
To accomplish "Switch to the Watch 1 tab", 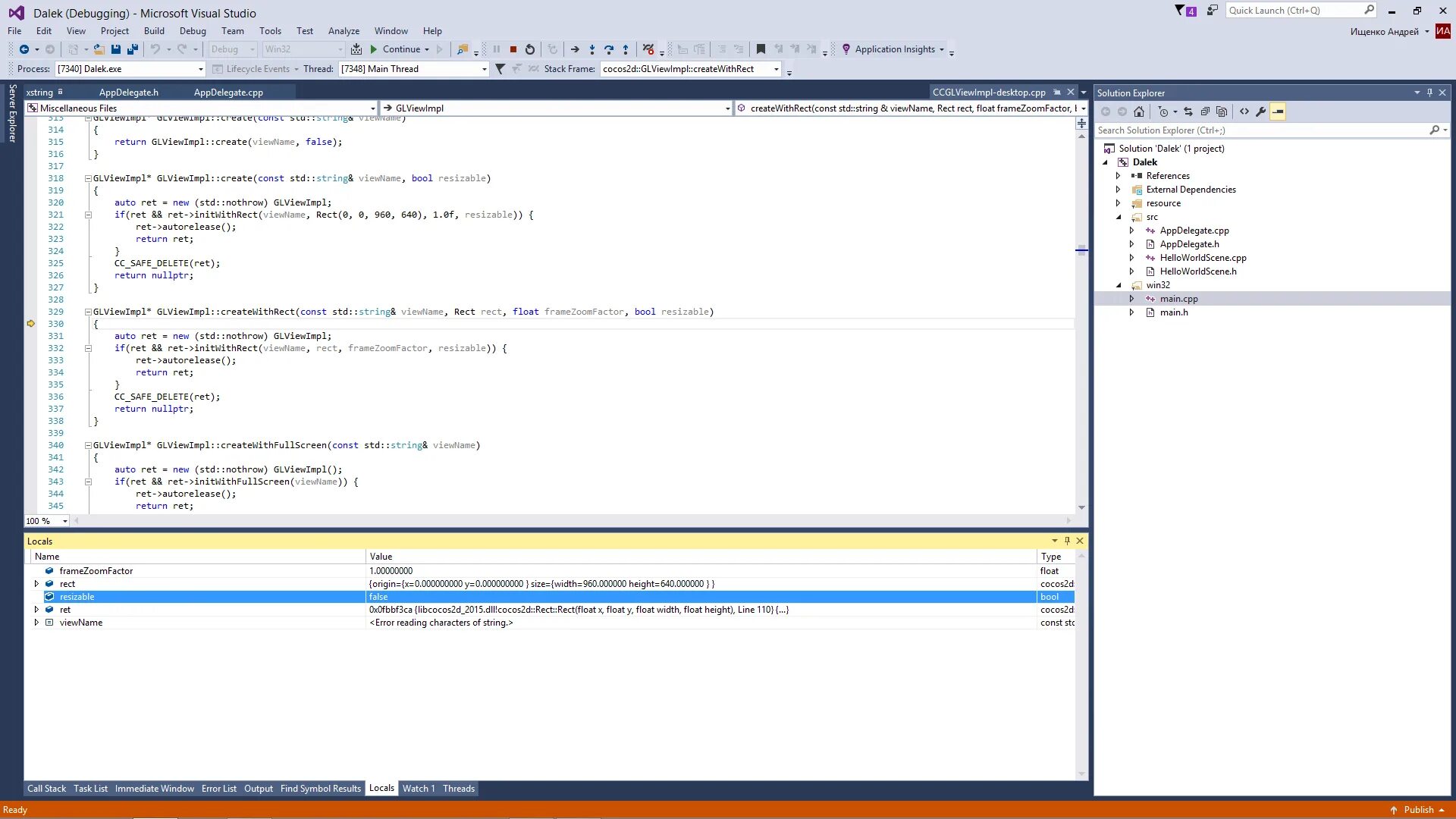I will point(418,789).
